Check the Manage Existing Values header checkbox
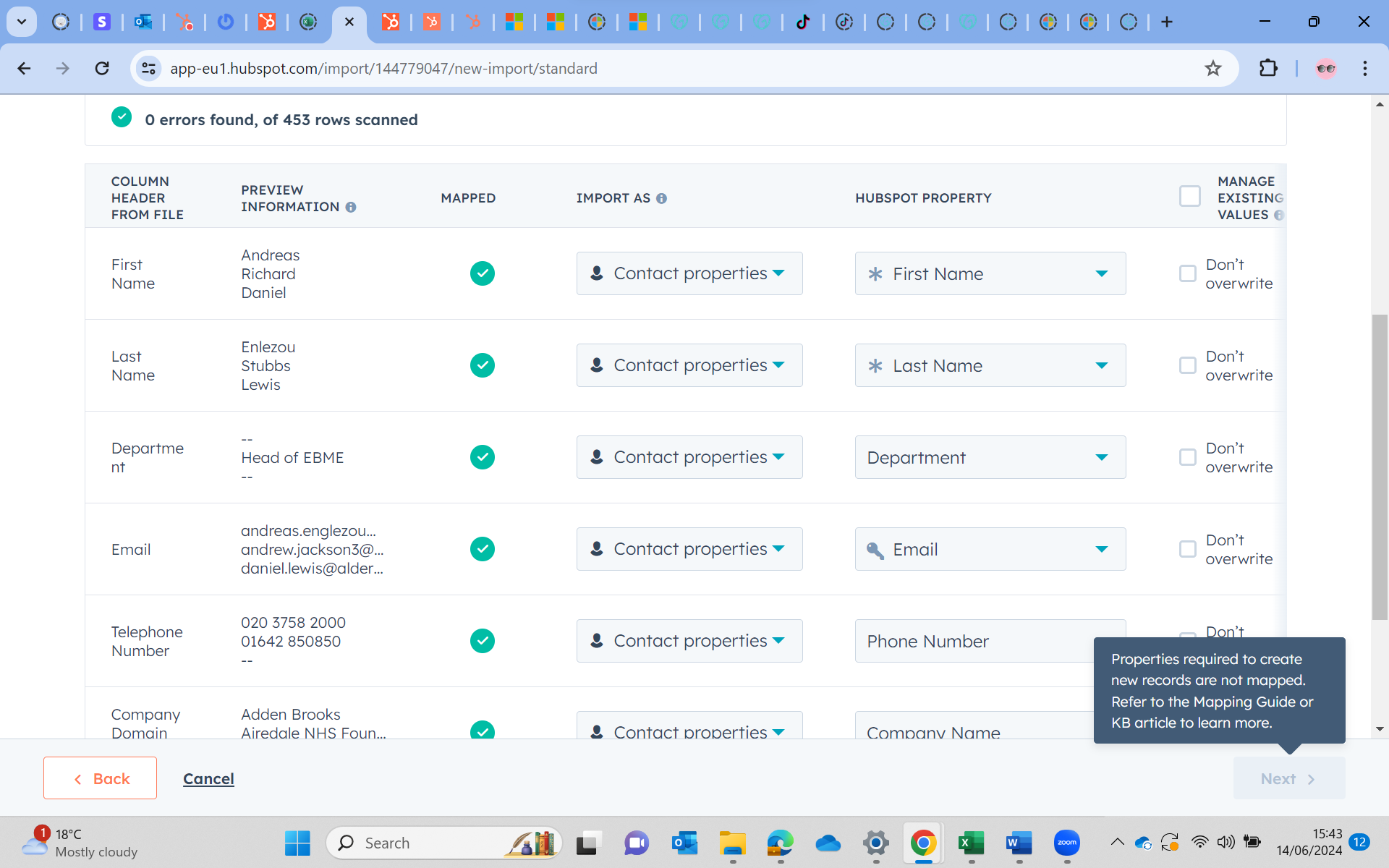This screenshot has height=868, width=1389. click(1189, 196)
